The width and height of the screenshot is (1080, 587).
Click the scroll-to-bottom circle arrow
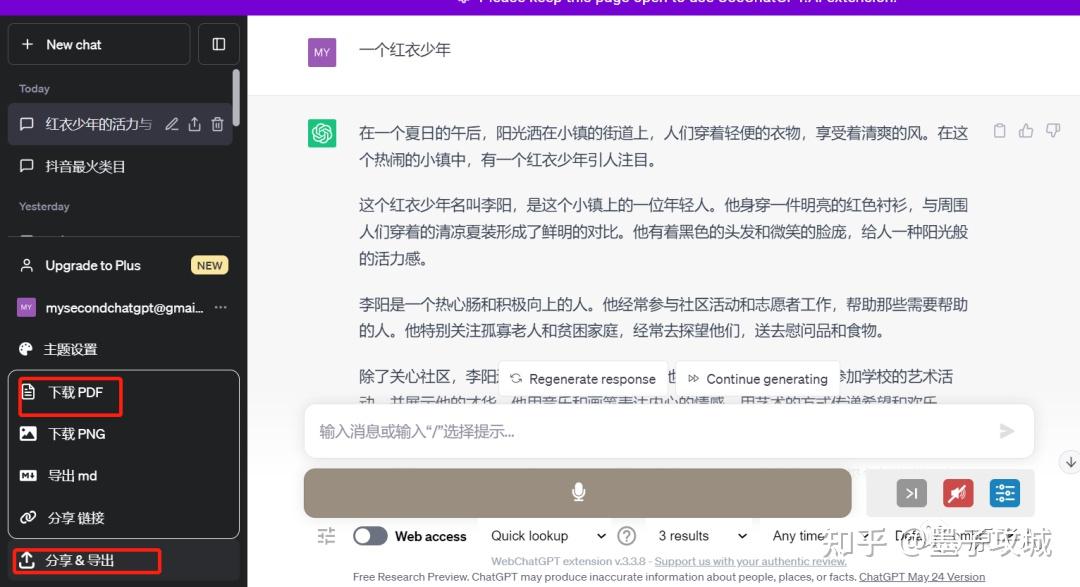tap(1070, 462)
